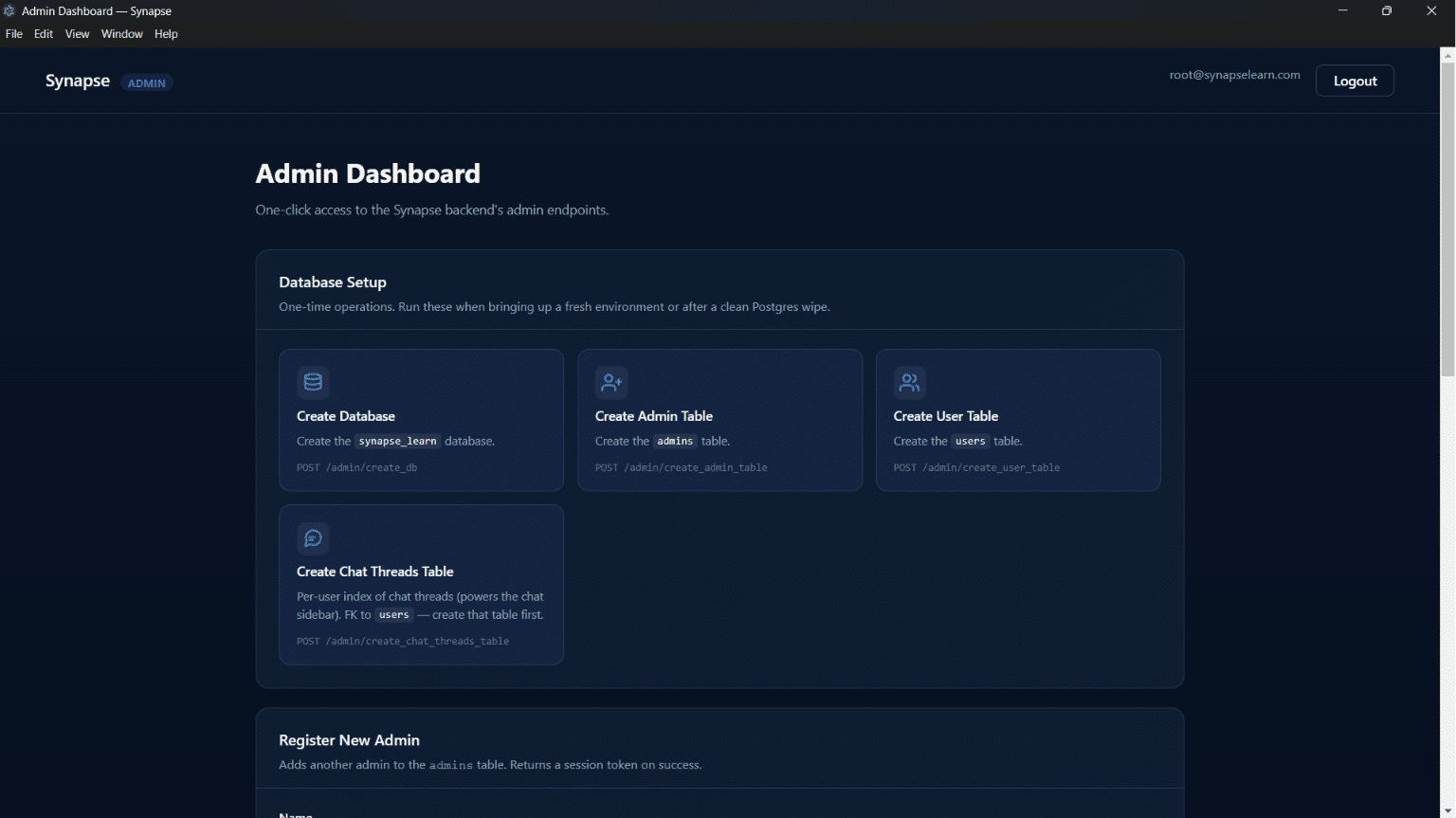Select the Create Chat Threads Table title
Screen dimensions: 1456x818
coord(375,572)
